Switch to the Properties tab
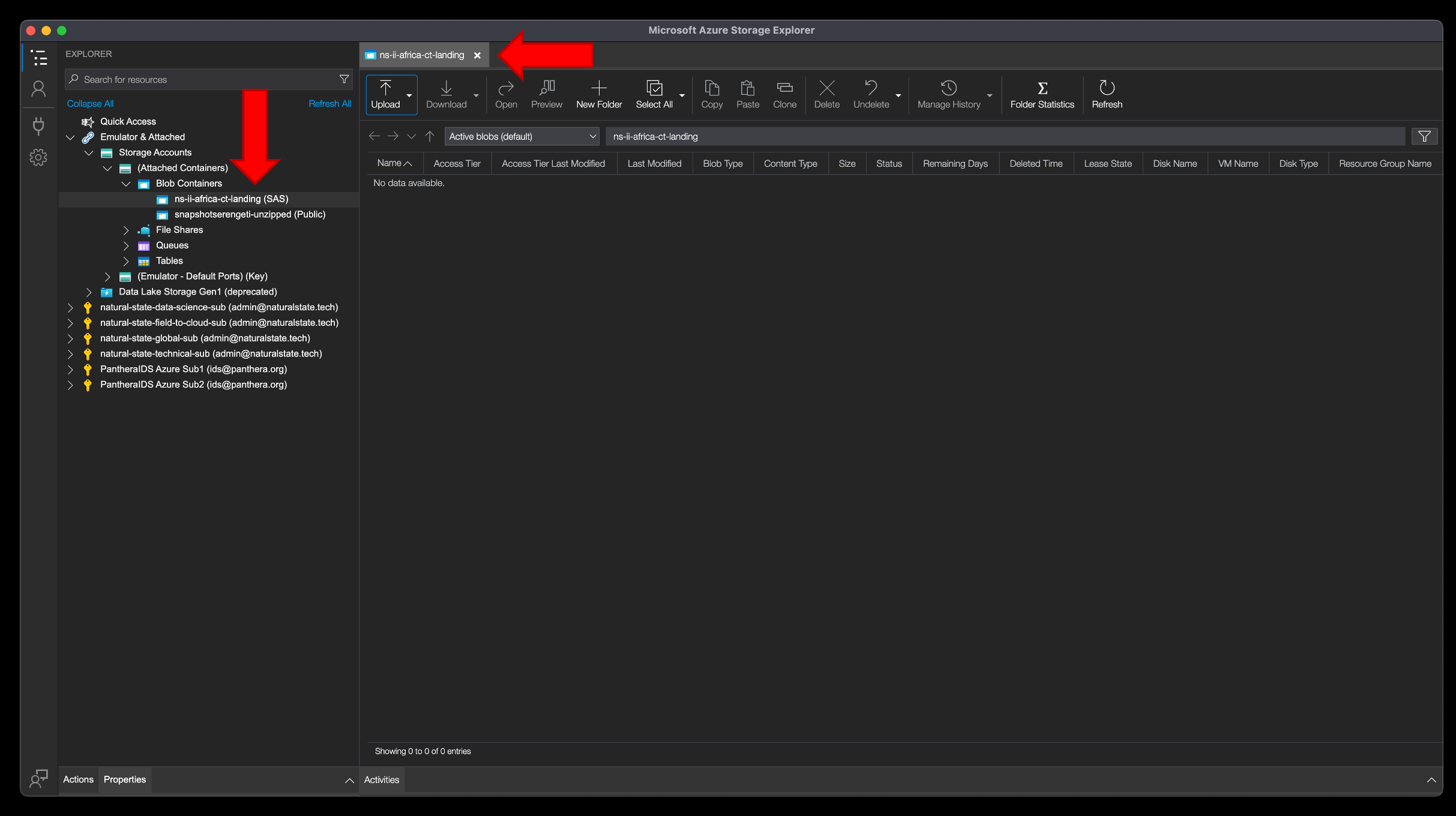Screen dimensions: 1456x816 pos(125,779)
